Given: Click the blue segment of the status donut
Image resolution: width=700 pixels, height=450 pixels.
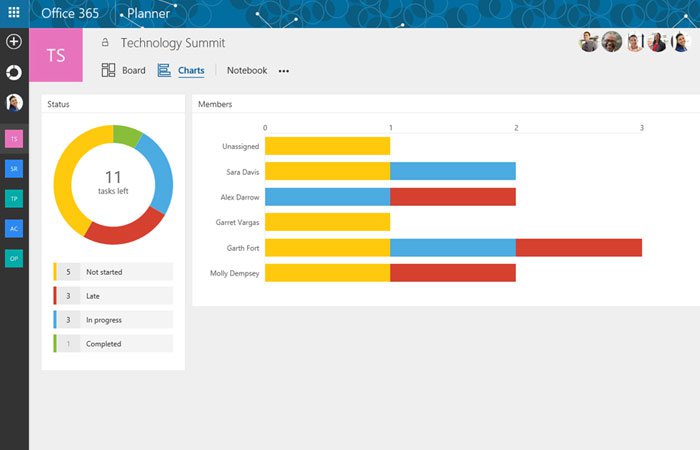Looking at the screenshot, I should click(161, 172).
